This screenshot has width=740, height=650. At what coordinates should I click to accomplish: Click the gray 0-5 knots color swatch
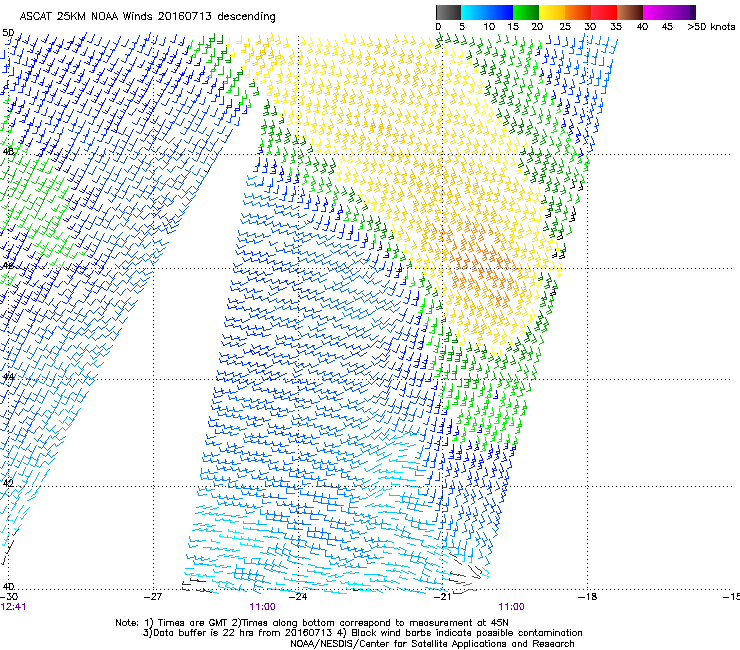point(448,12)
